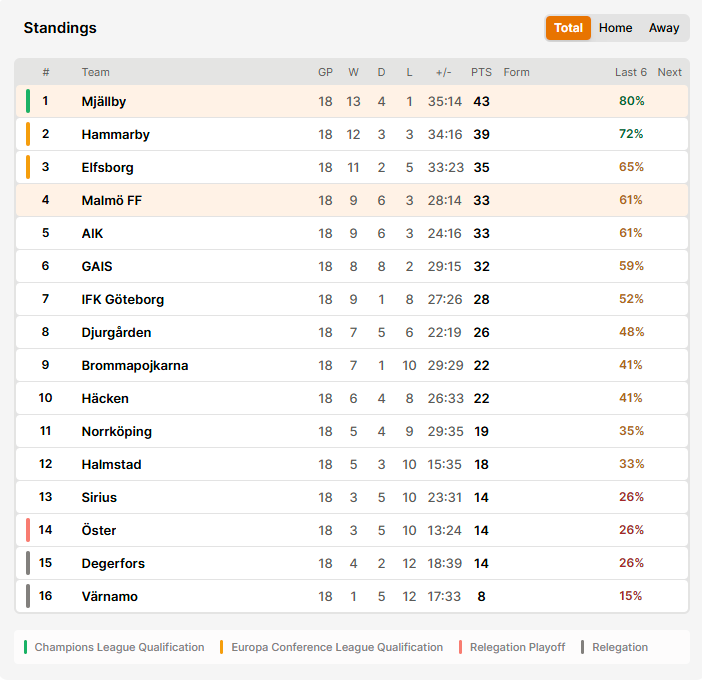702x682 pixels.
Task: Click the red Relegation Playoff legend marker
Action: [x=460, y=647]
